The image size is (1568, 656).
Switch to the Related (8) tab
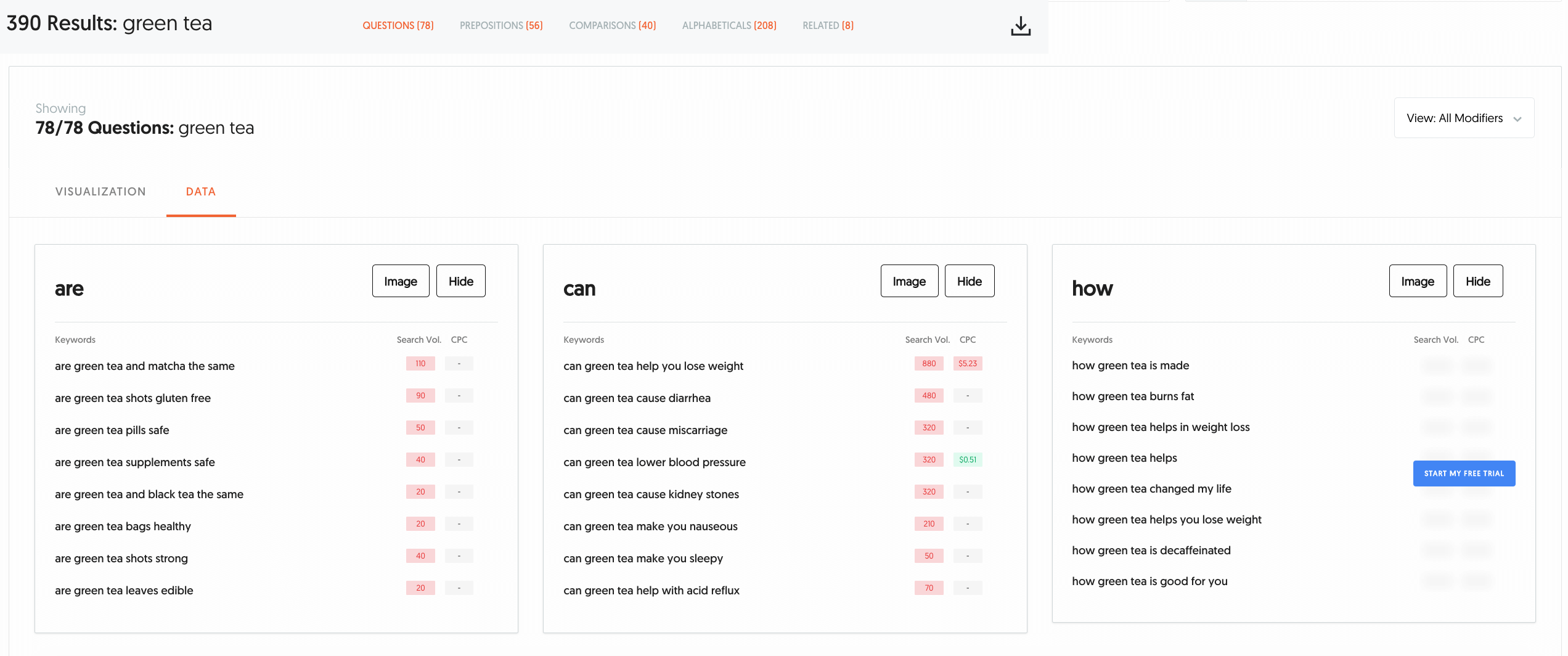tap(828, 25)
